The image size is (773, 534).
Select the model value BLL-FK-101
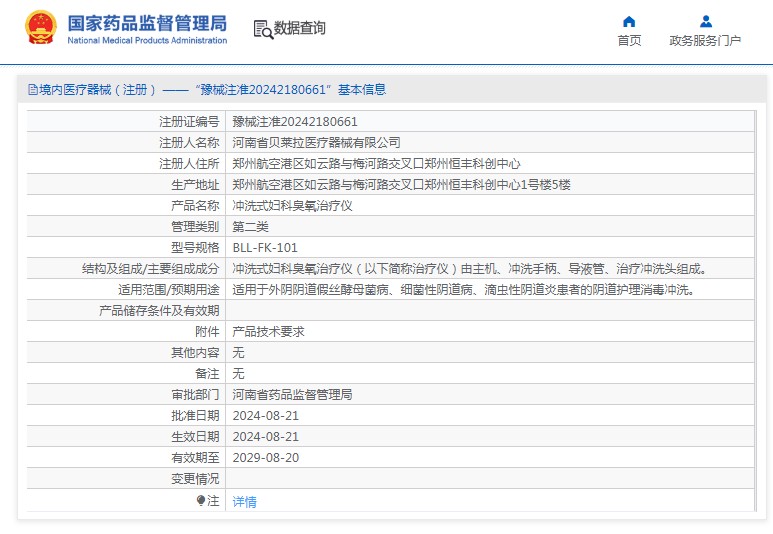point(265,247)
